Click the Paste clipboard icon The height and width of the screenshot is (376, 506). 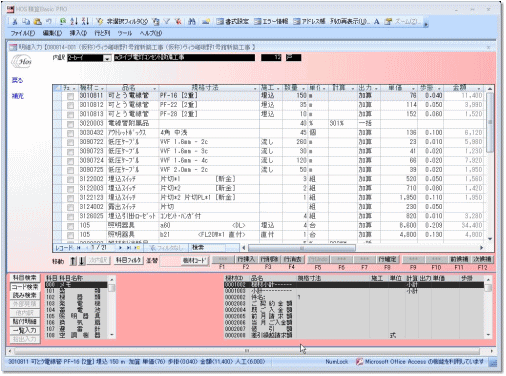coord(38,21)
